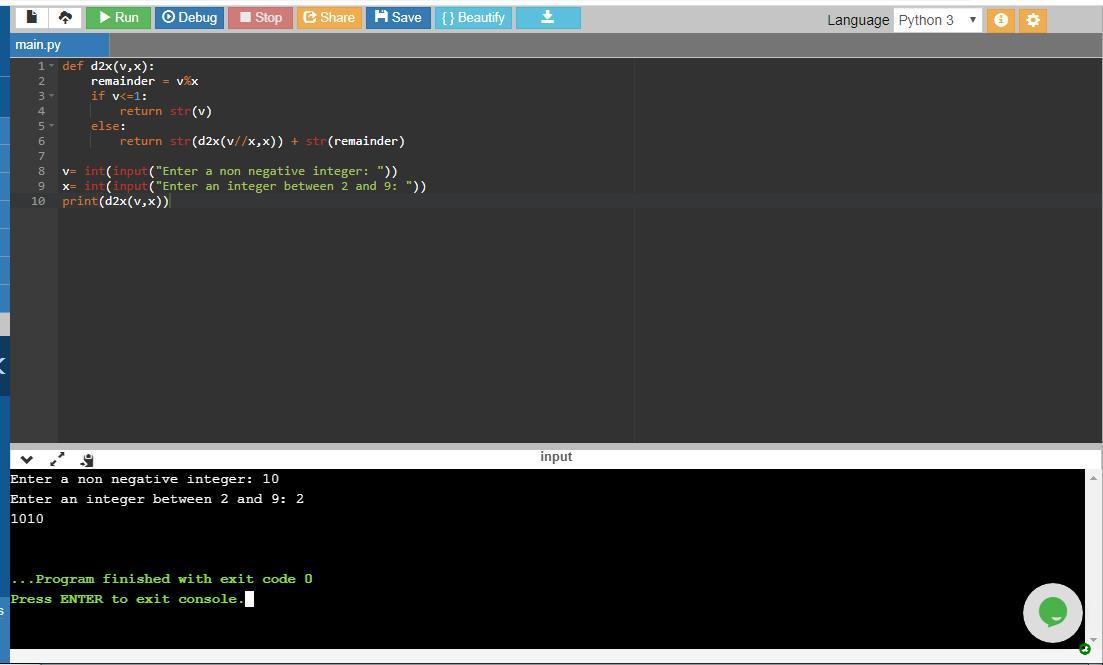Switch to the main.py tab

pos(38,45)
